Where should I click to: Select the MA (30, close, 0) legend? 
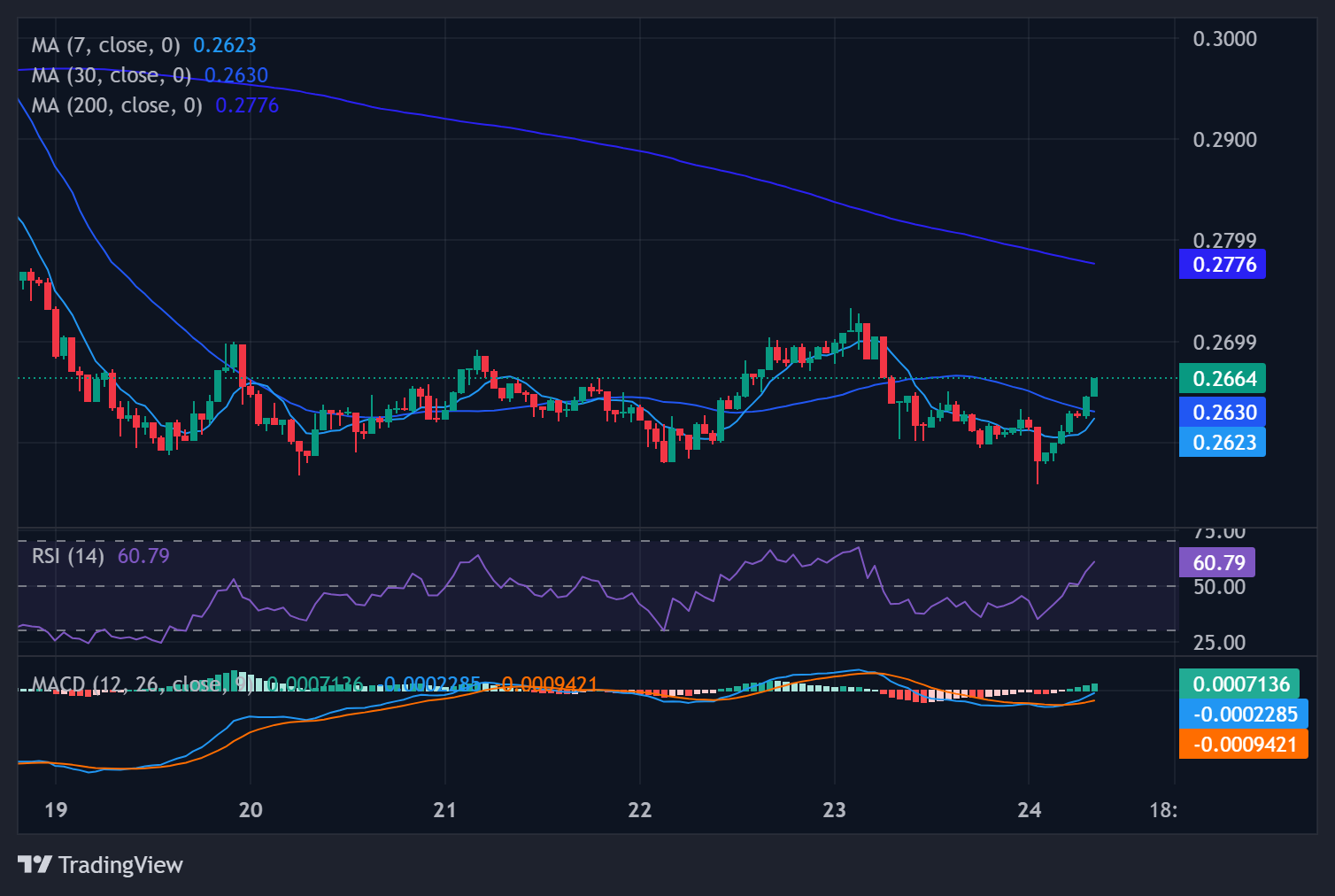point(112,75)
